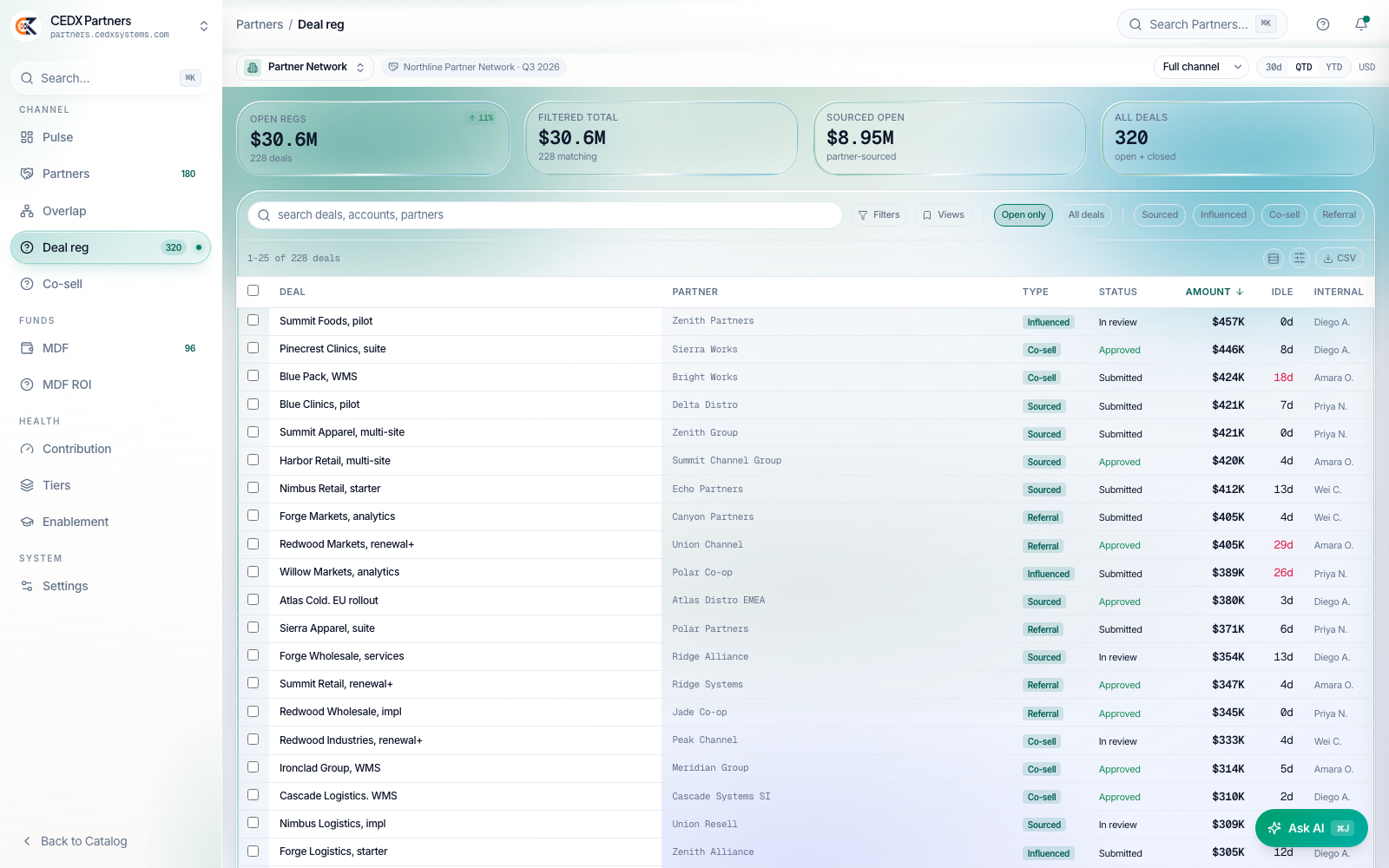Select the All deals filter
Image resolution: width=1389 pixels, height=868 pixels.
(x=1086, y=215)
